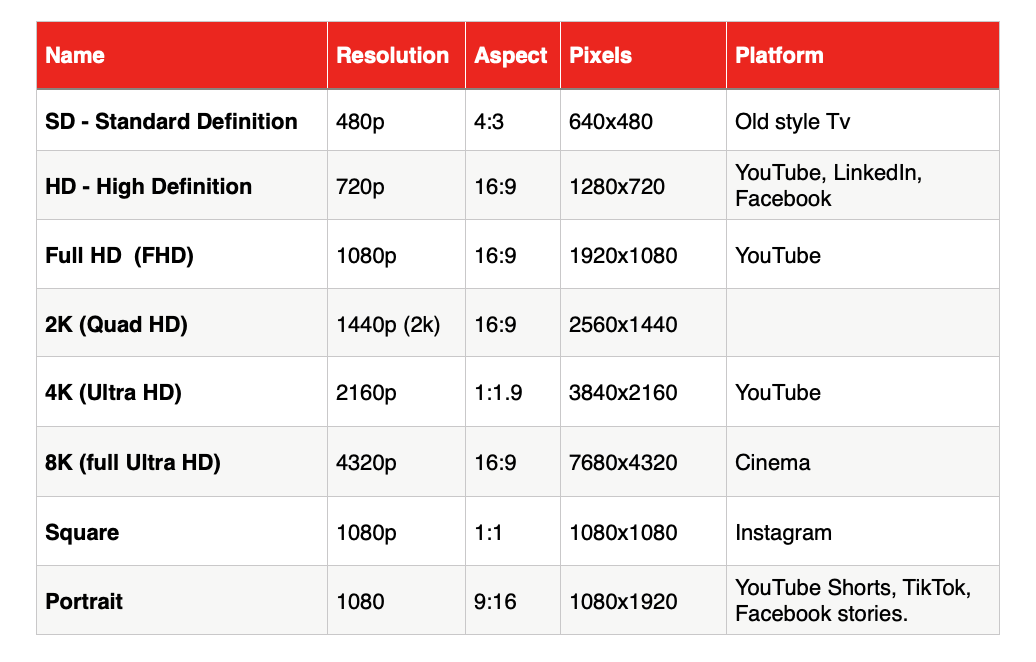The width and height of the screenshot is (1036, 662).
Task: Click the 4K (Ultra HD) cell
Action: [182, 392]
